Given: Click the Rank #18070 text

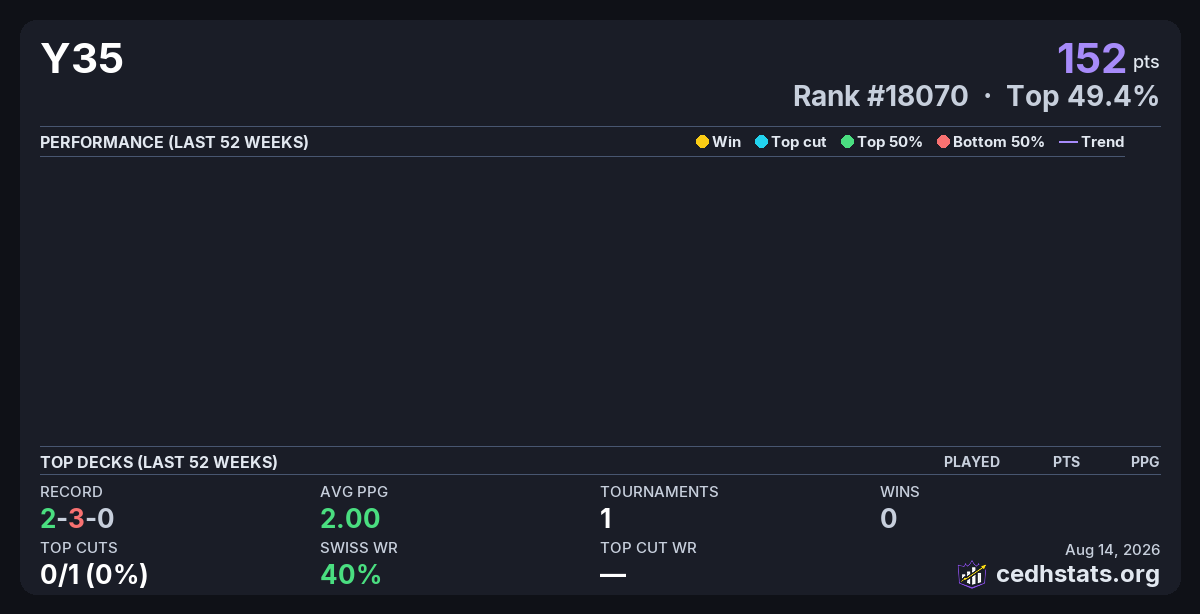Looking at the screenshot, I should coord(880,96).
